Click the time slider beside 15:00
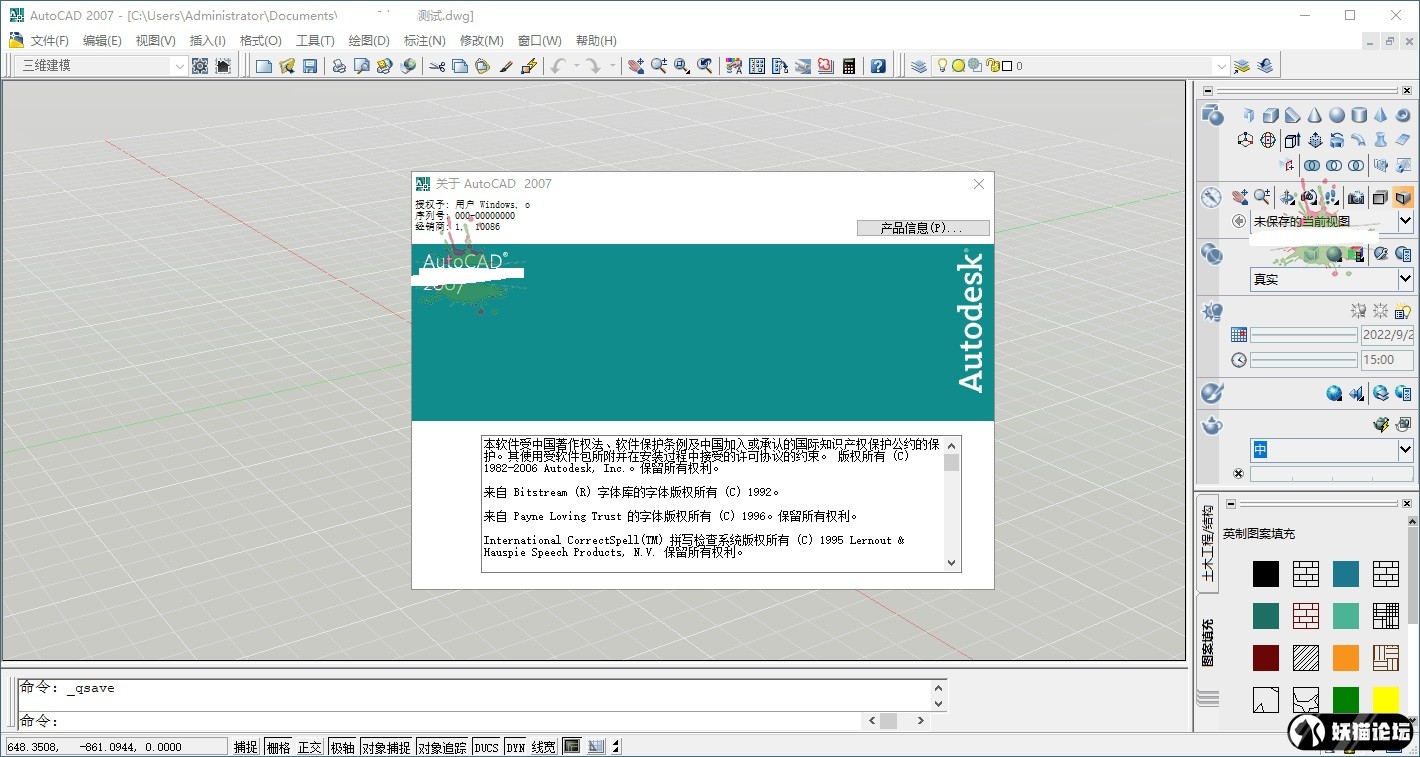1420x757 pixels. click(1303, 359)
